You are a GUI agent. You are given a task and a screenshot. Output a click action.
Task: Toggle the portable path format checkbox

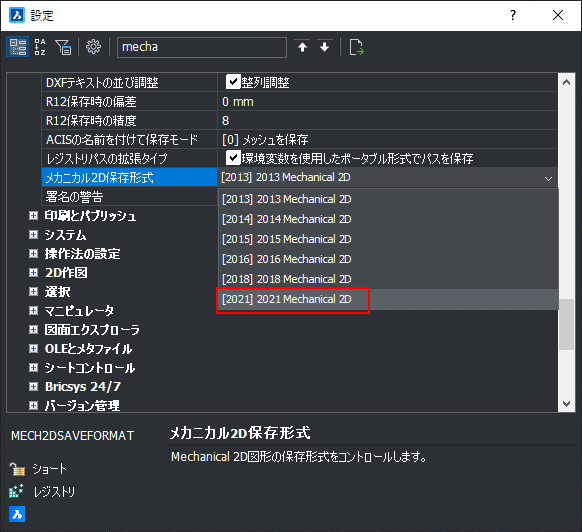point(233,158)
